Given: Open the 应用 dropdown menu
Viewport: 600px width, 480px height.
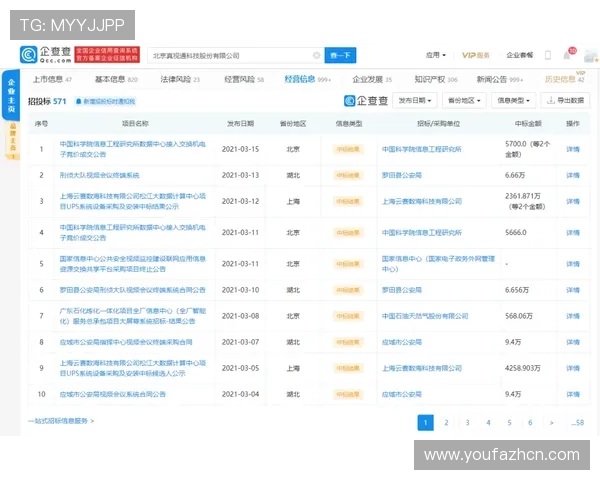Looking at the screenshot, I should 436,55.
